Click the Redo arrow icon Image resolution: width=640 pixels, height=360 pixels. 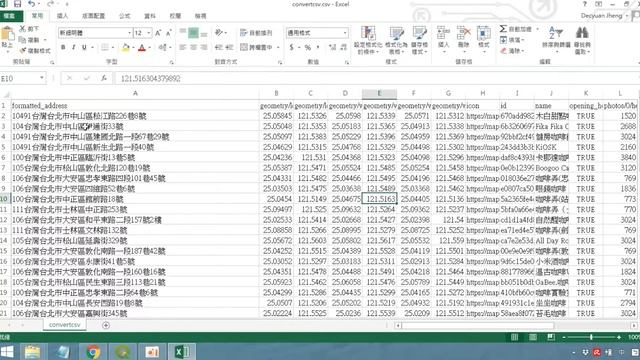pyautogui.click(x=50, y=4)
